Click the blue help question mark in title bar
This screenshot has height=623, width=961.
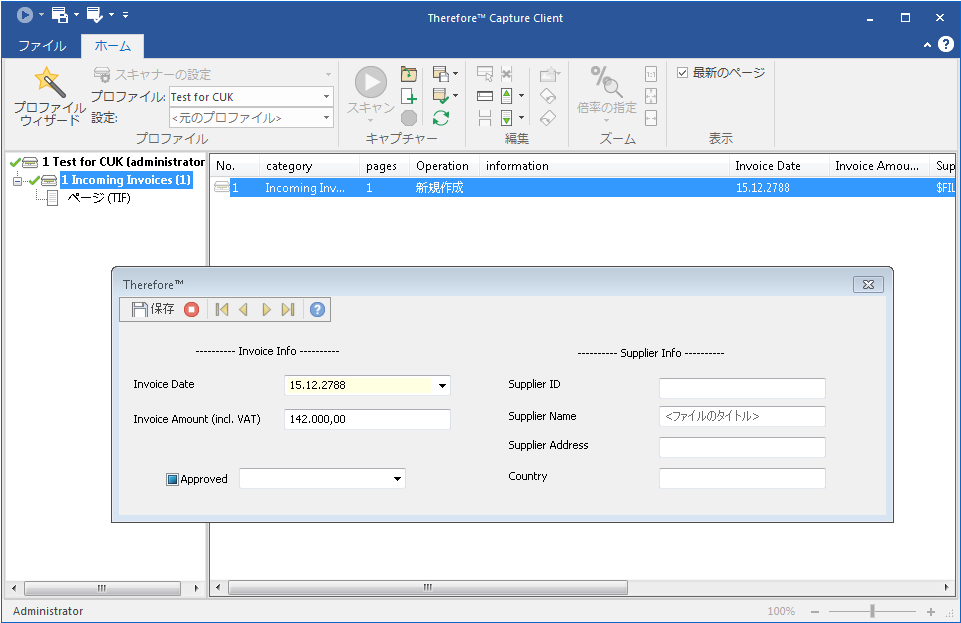pyautogui.click(x=946, y=44)
